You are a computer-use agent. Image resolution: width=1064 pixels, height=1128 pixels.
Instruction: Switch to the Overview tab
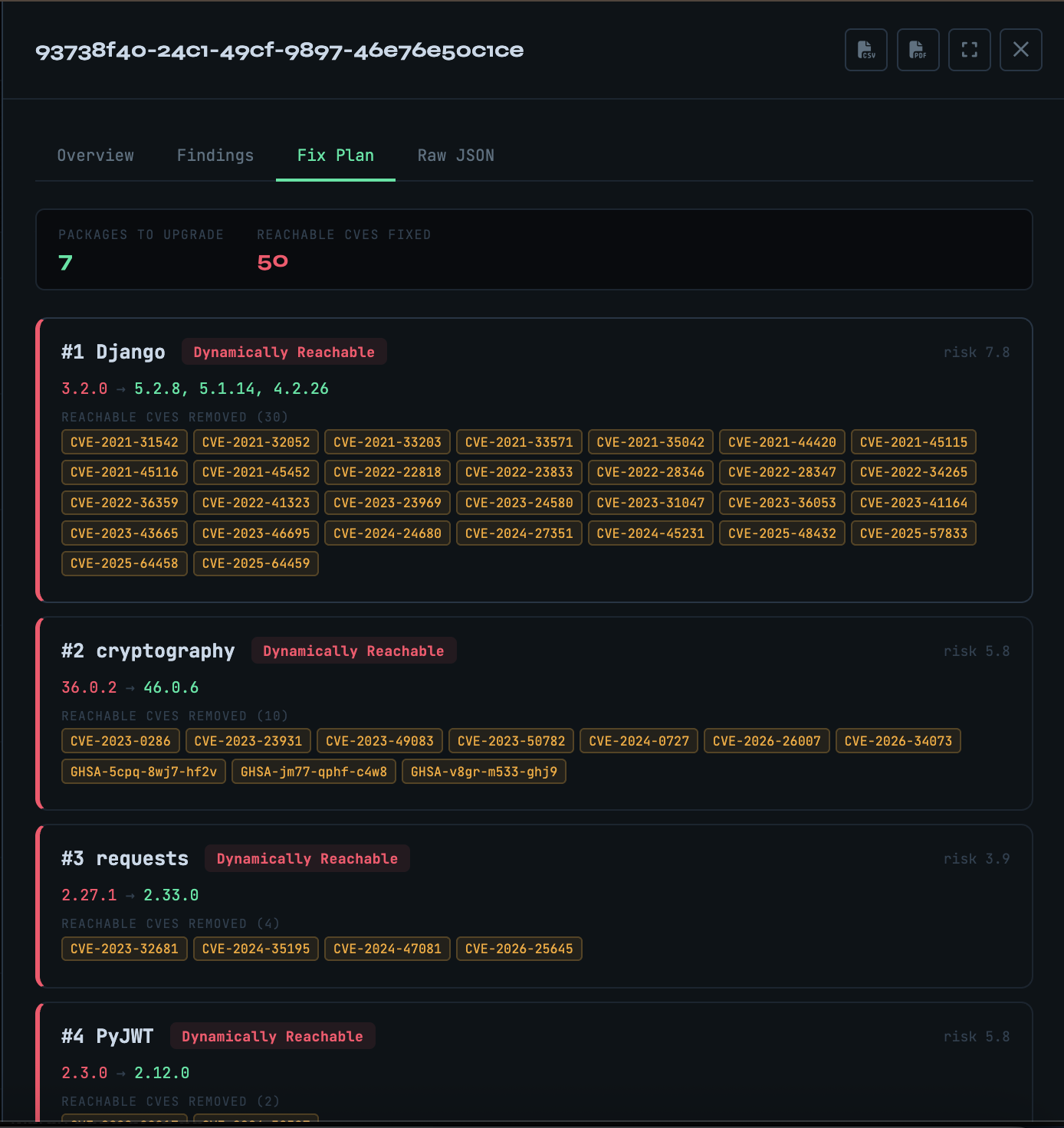click(x=96, y=156)
